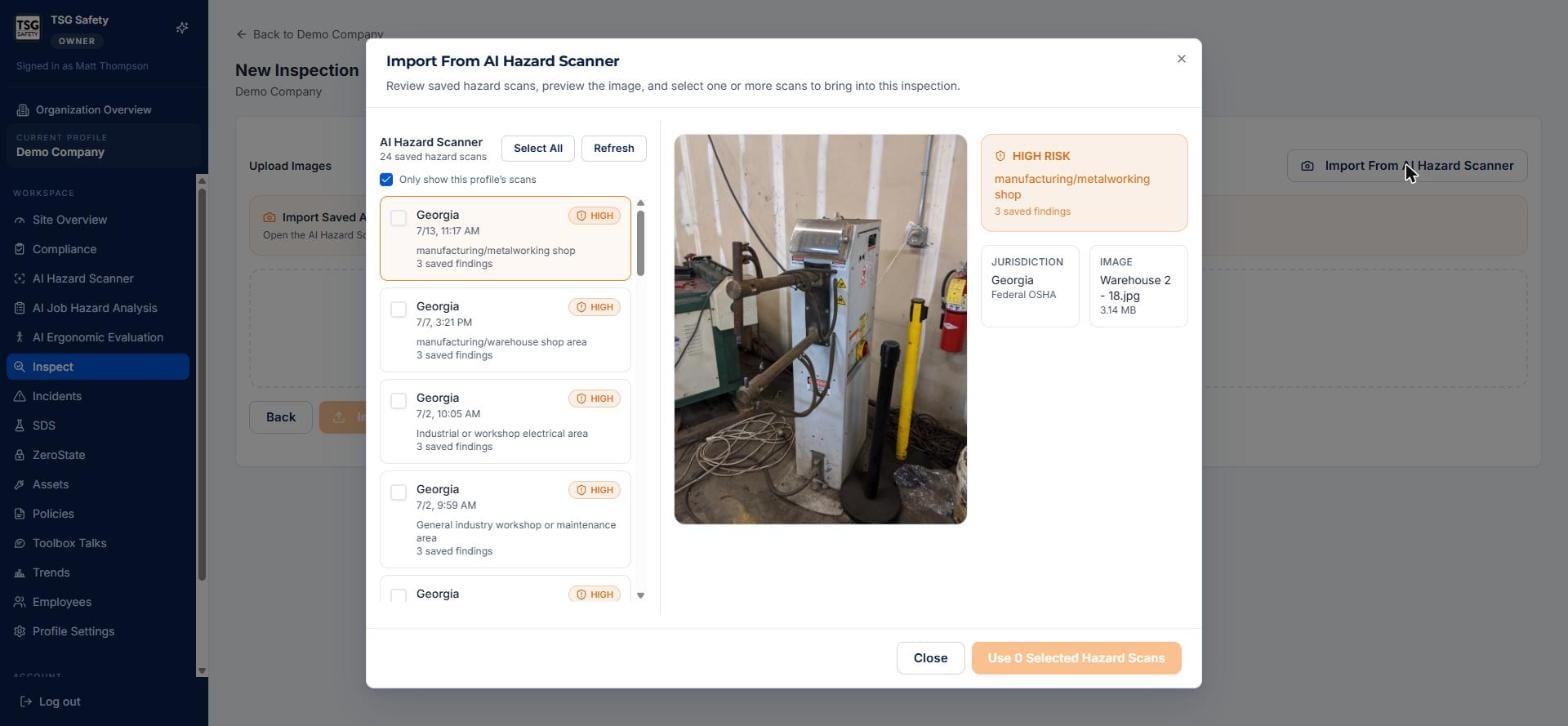The image size is (1568, 726).
Task: Open the Toolbox Talks section
Action: [x=98, y=543]
